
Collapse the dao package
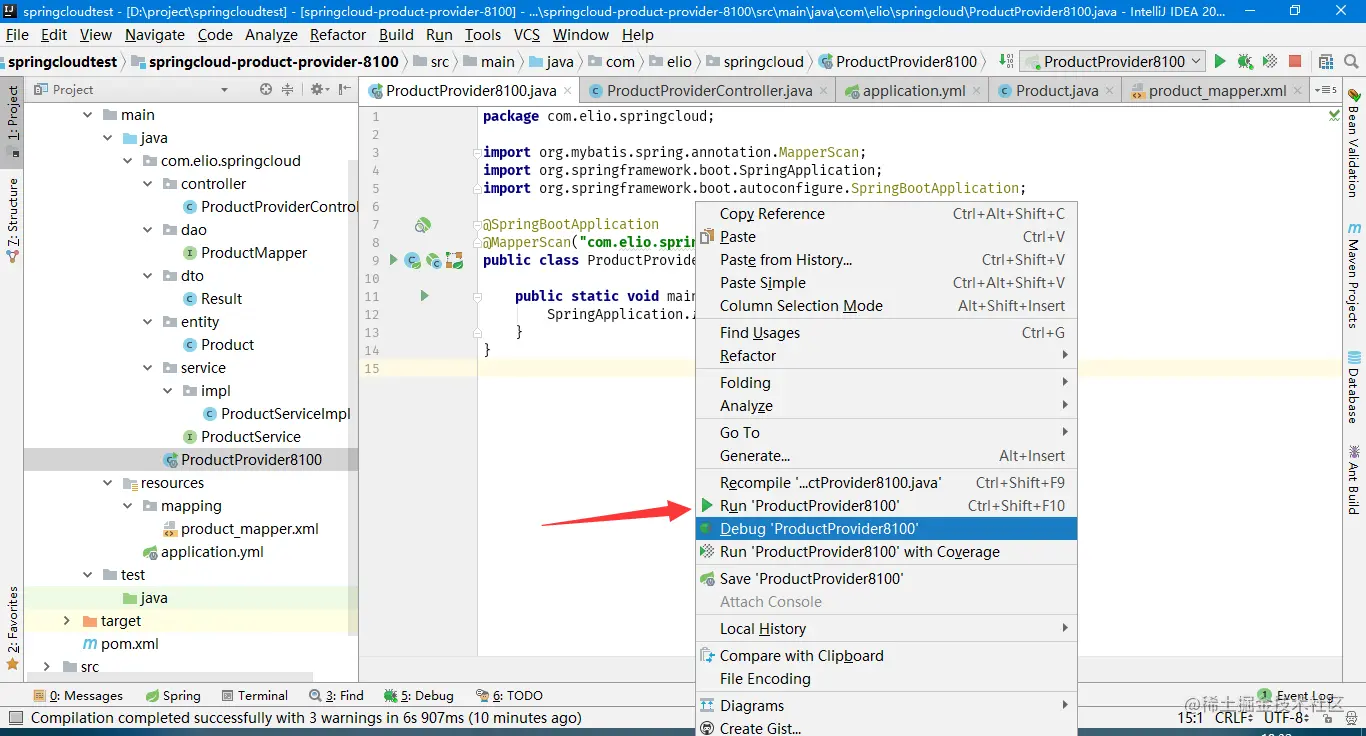(x=147, y=230)
